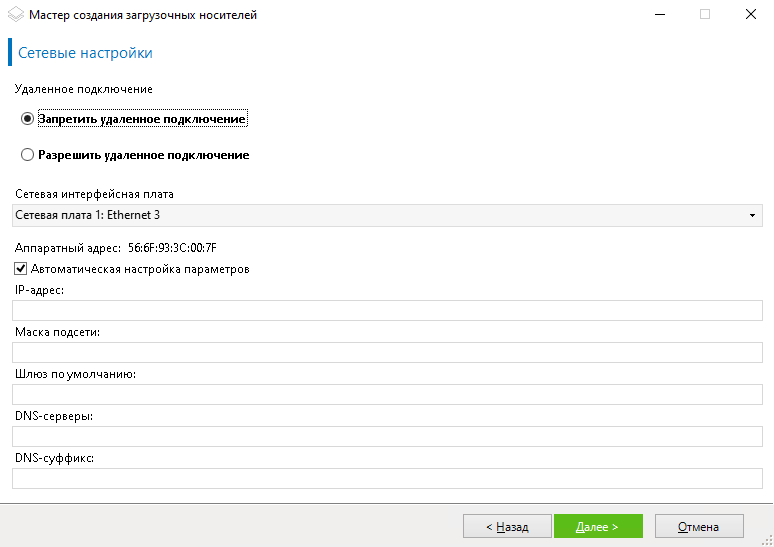
Task: Click the 'Маска подсети' input field
Action: pos(387,352)
